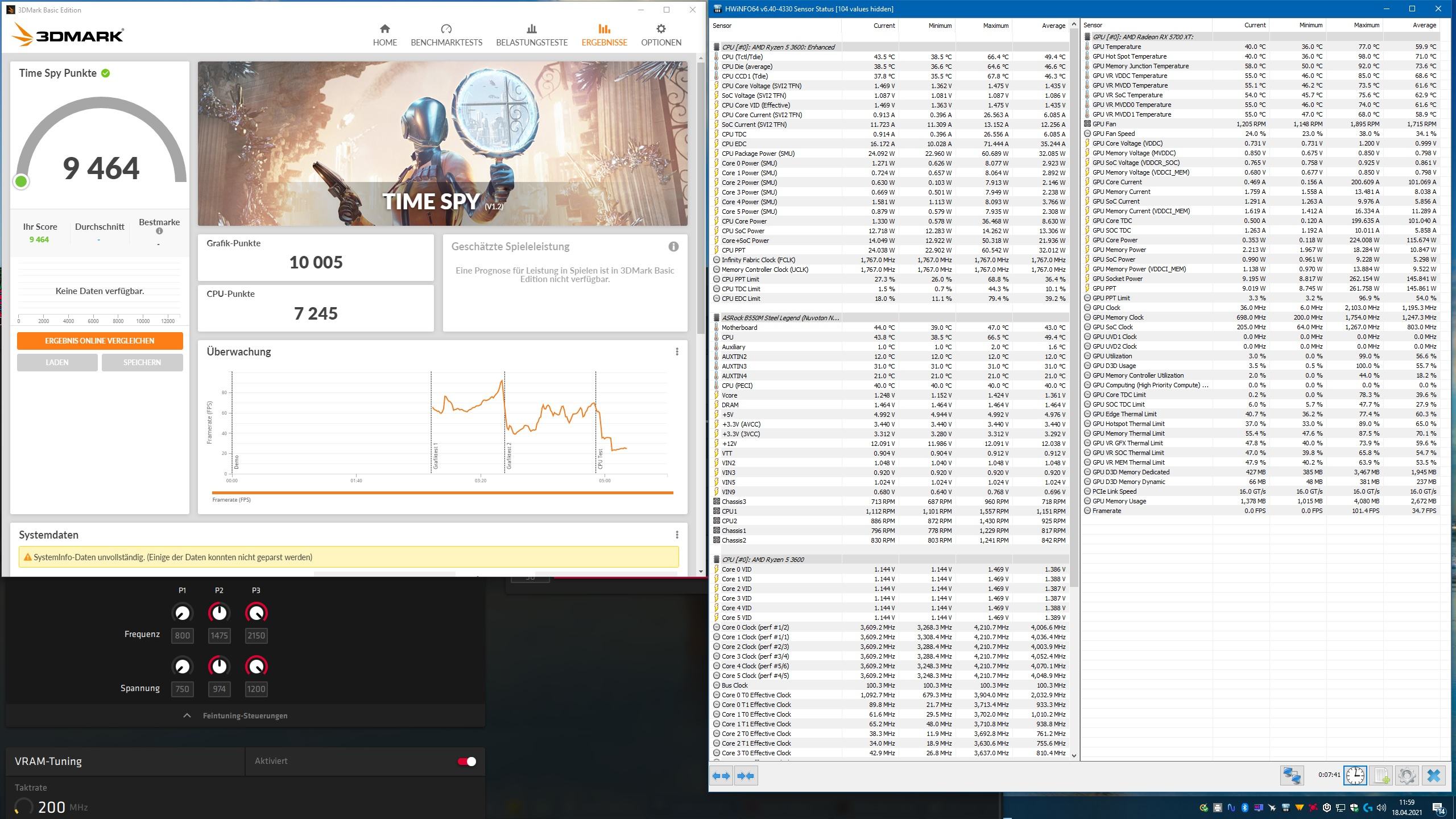Open the BELASTUNGSTESTE tab

[532, 35]
